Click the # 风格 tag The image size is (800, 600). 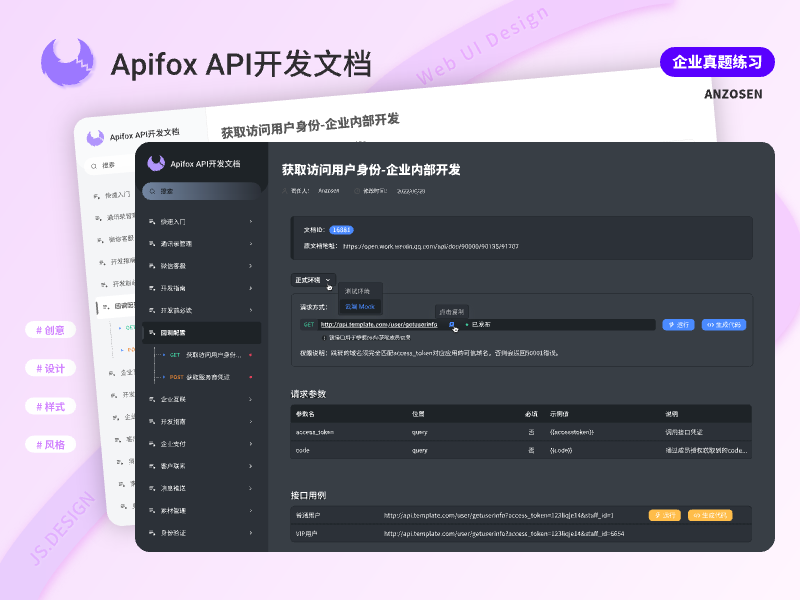(x=51, y=444)
